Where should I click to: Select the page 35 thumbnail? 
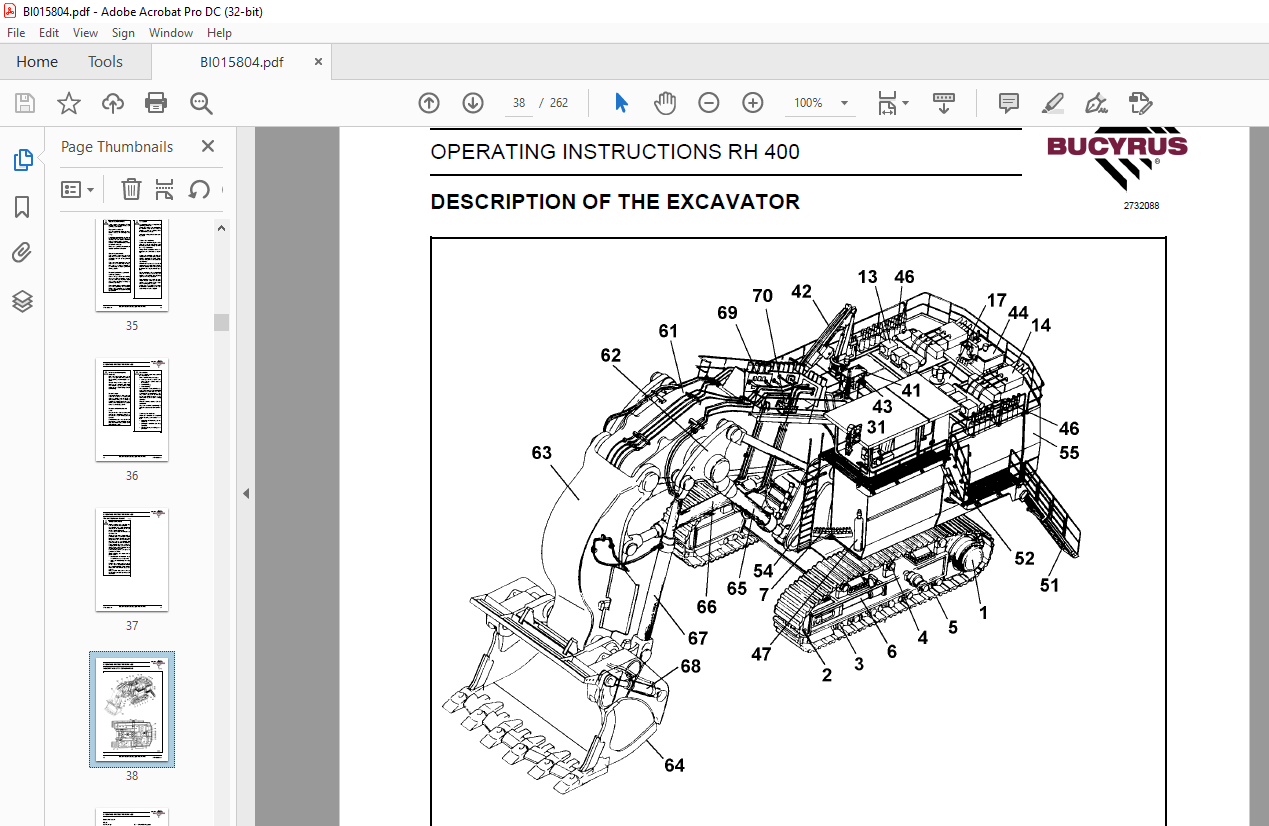coord(132,265)
